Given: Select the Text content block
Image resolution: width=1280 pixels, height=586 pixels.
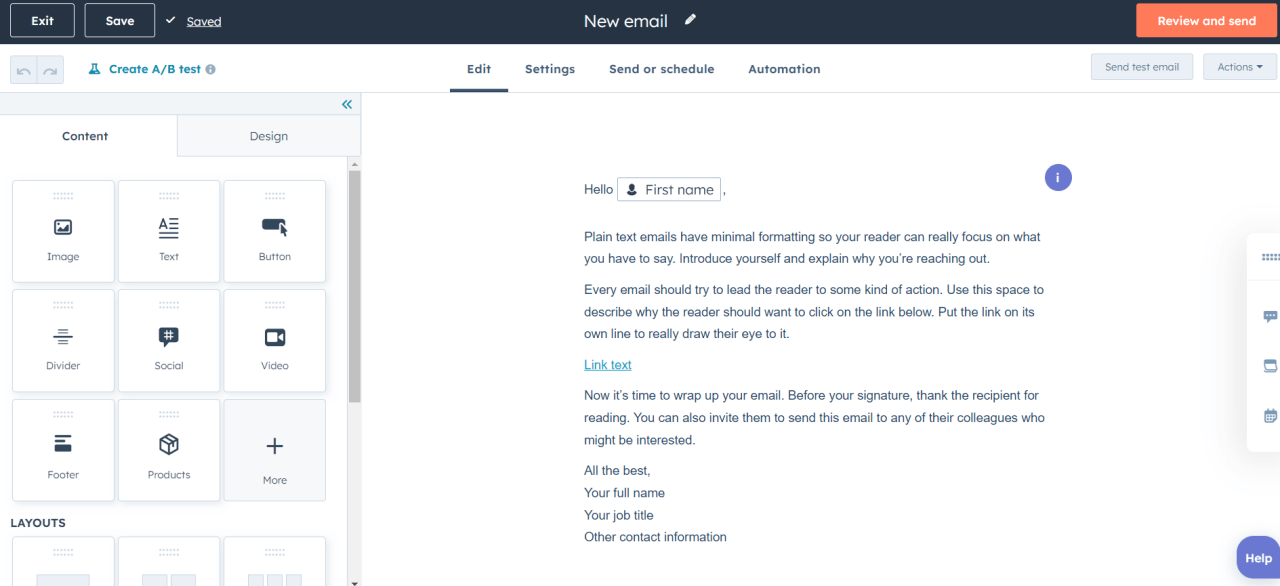Looking at the screenshot, I should (168, 231).
